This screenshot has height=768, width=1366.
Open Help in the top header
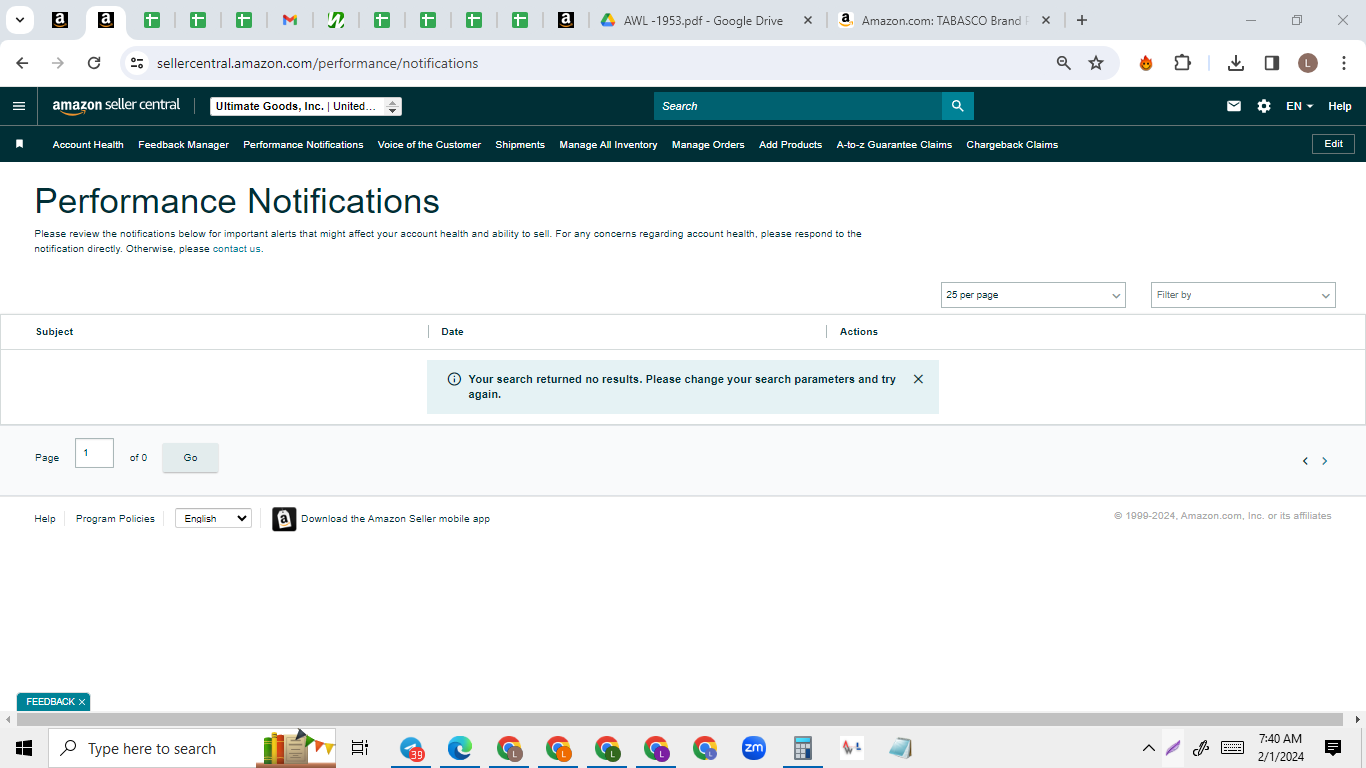coord(1339,106)
